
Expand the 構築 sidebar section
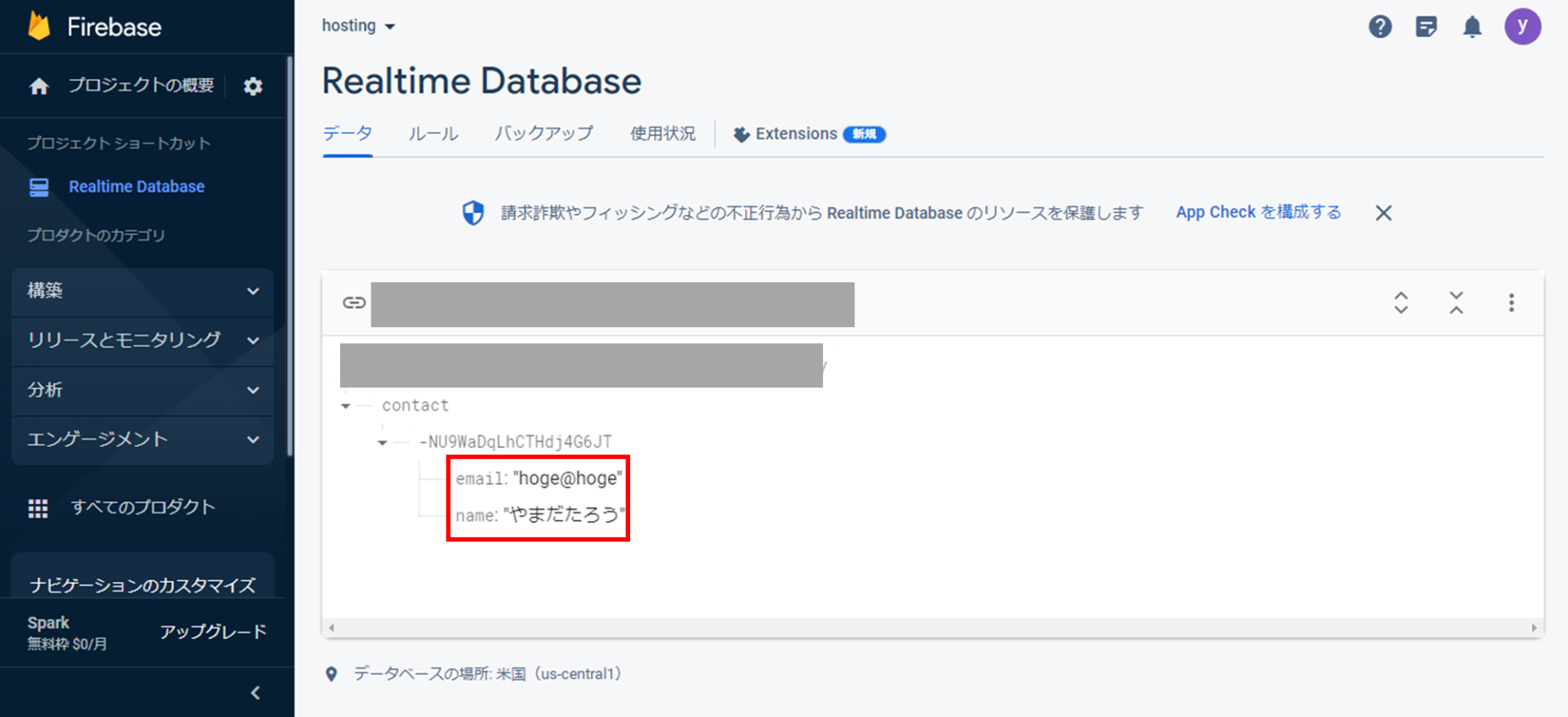[x=142, y=292]
